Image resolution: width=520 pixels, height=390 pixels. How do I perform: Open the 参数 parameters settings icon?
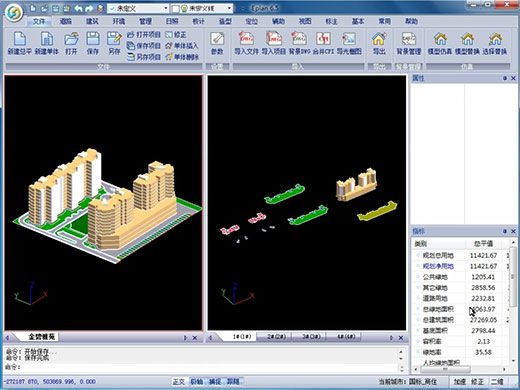pyautogui.click(x=217, y=43)
